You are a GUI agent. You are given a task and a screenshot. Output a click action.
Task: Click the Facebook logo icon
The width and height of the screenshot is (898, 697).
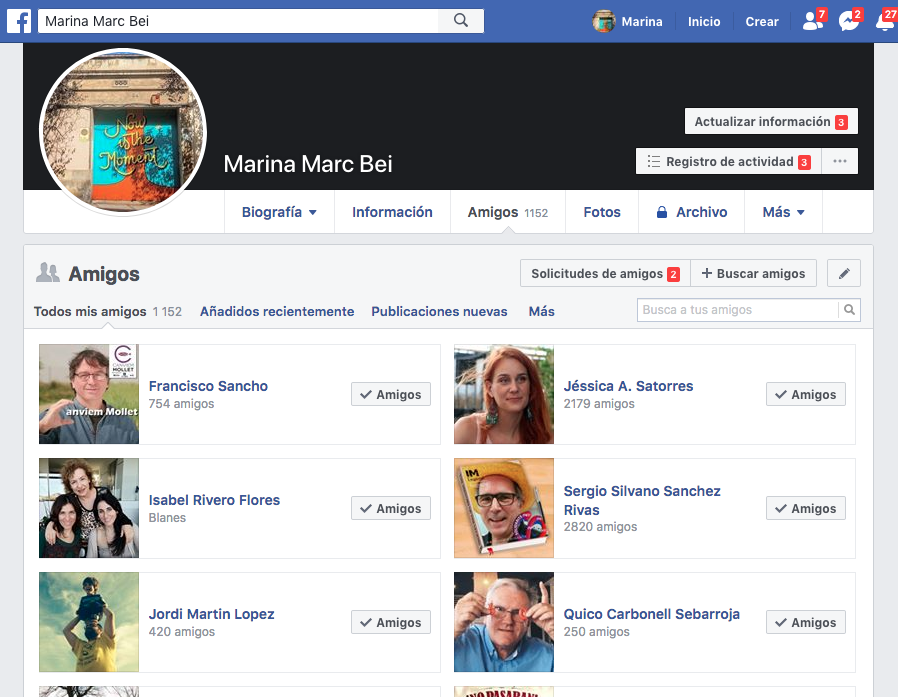click(x=19, y=21)
